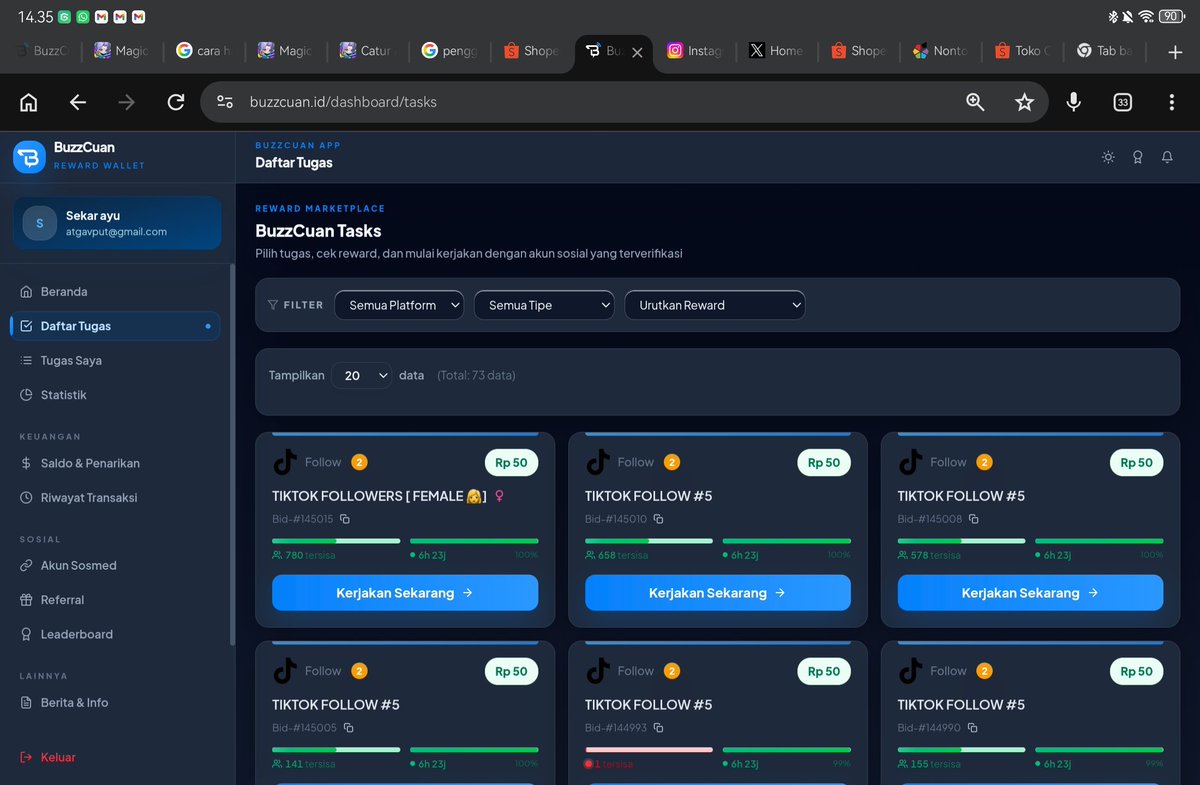Open Saldo & Penarikan in the sidebar
The width and height of the screenshot is (1200, 785).
(115, 463)
